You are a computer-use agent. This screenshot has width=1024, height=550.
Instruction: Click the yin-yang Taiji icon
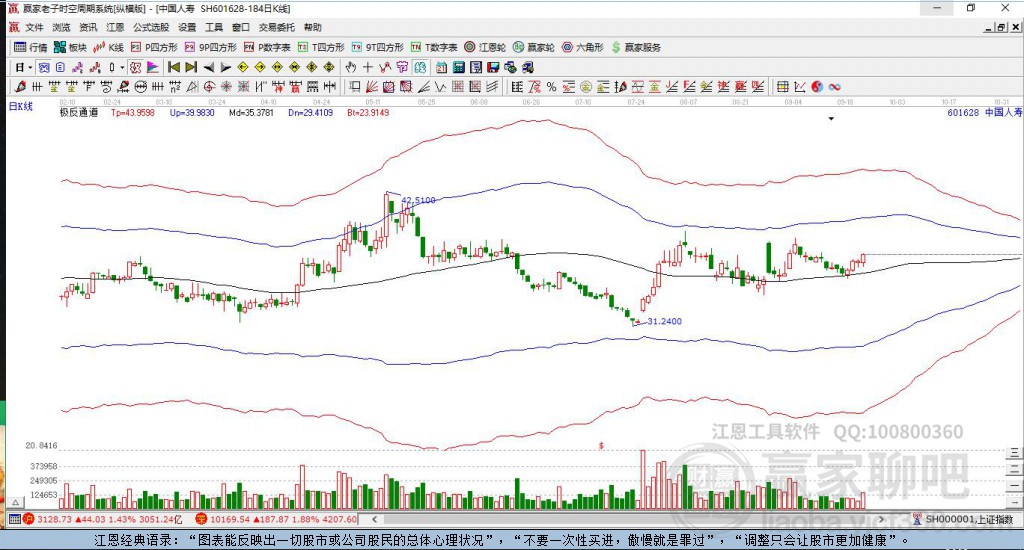(817, 86)
